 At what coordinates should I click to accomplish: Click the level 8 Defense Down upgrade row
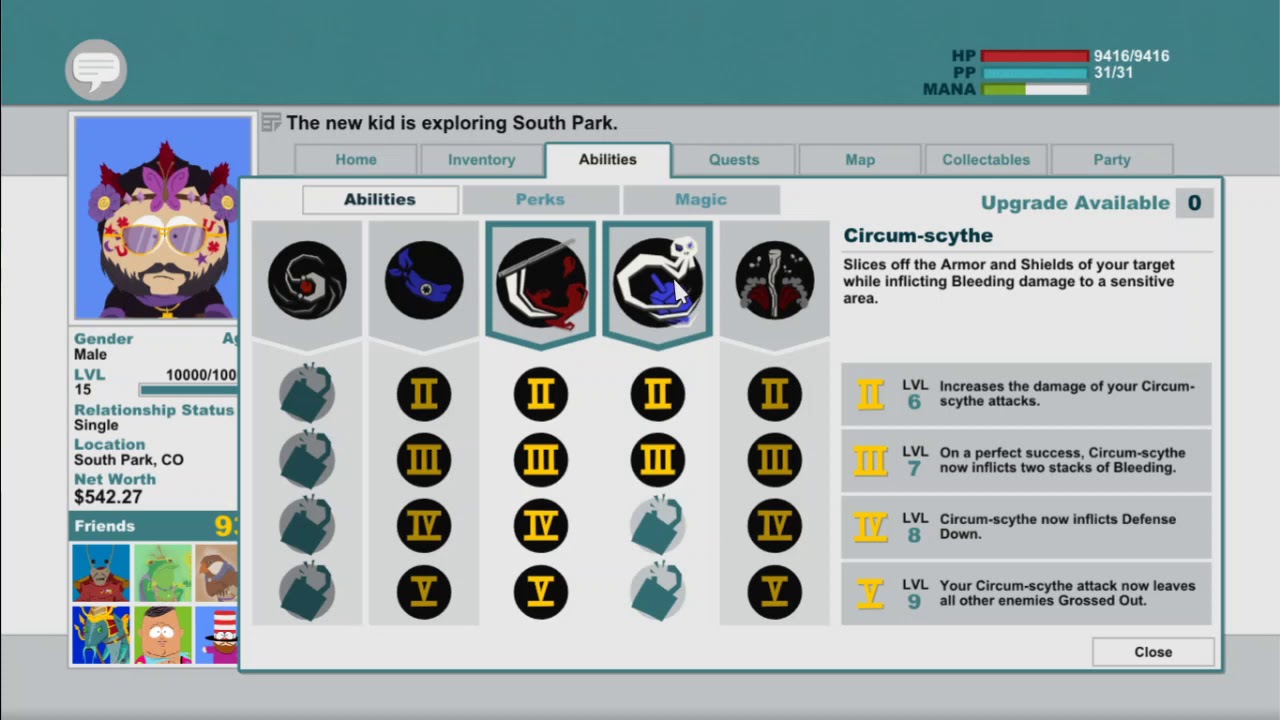(x=1026, y=526)
